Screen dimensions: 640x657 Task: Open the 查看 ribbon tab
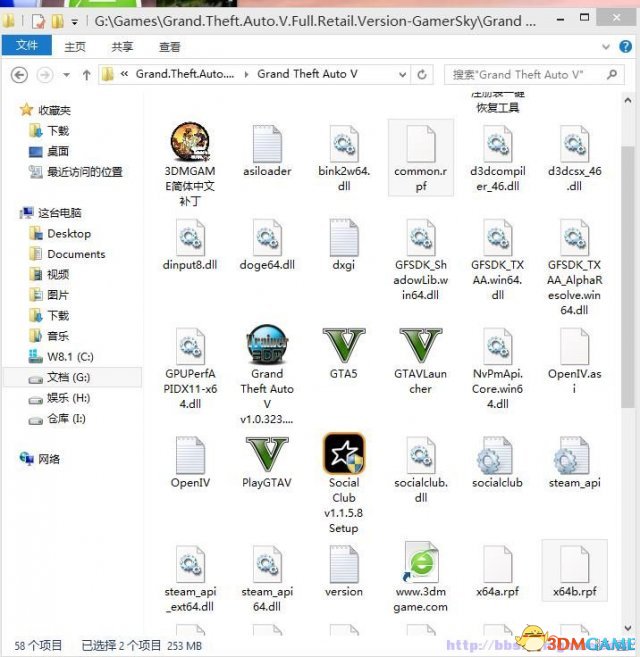coord(169,47)
